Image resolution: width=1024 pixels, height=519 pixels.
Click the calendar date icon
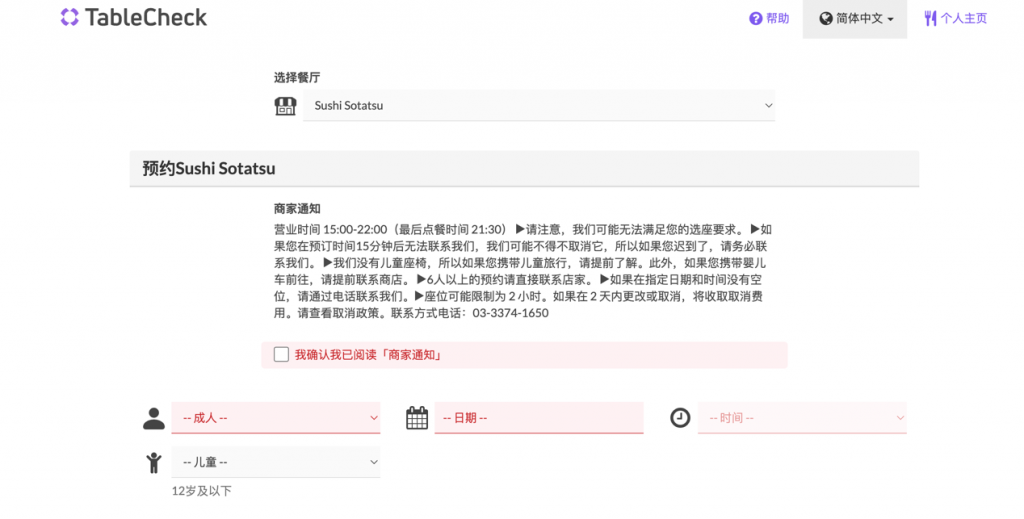tap(417, 418)
